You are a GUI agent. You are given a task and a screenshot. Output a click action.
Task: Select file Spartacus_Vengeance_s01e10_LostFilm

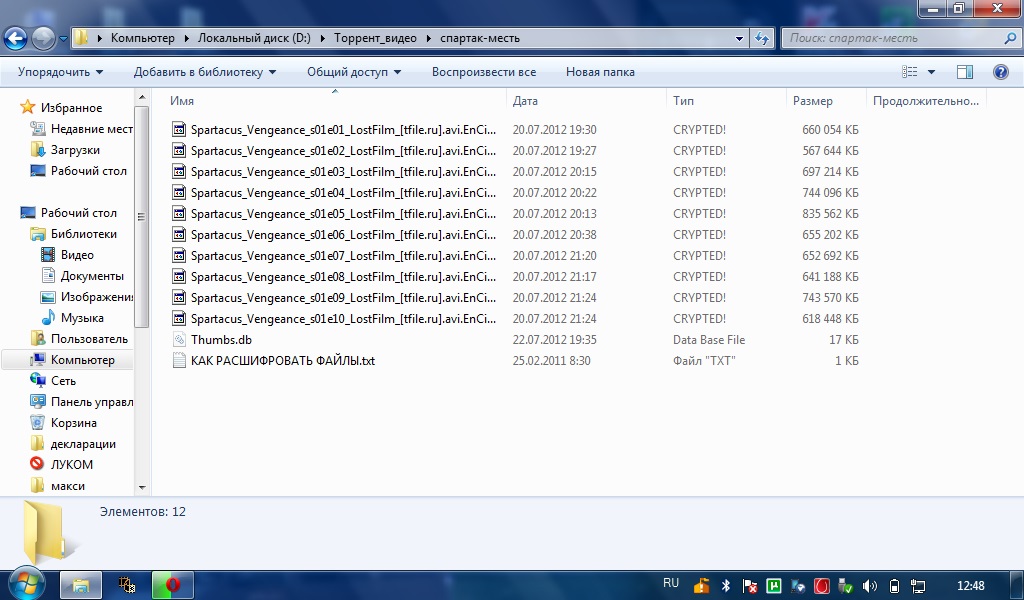343,319
